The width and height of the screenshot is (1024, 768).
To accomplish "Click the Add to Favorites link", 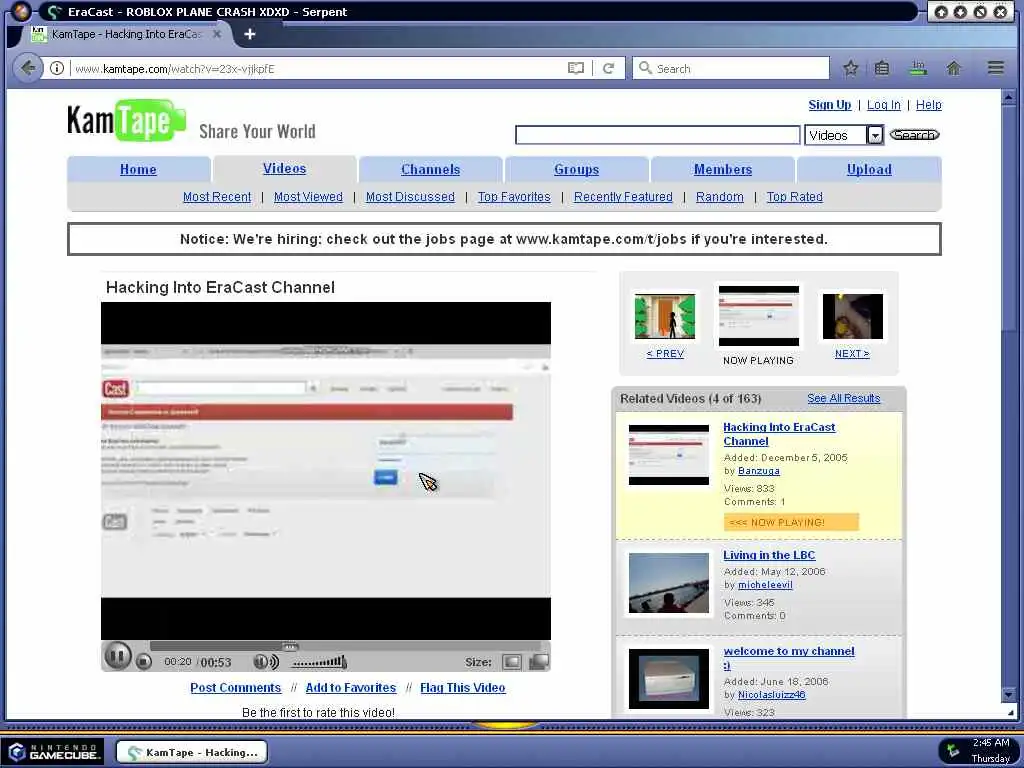I will click(x=351, y=688).
